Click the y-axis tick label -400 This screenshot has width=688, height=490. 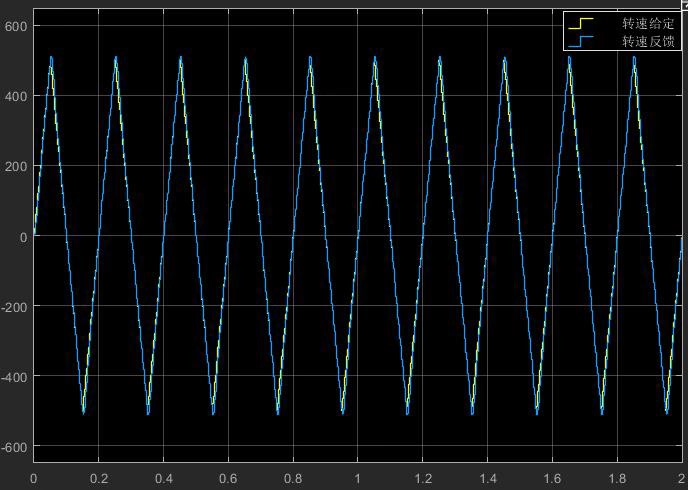point(14,377)
